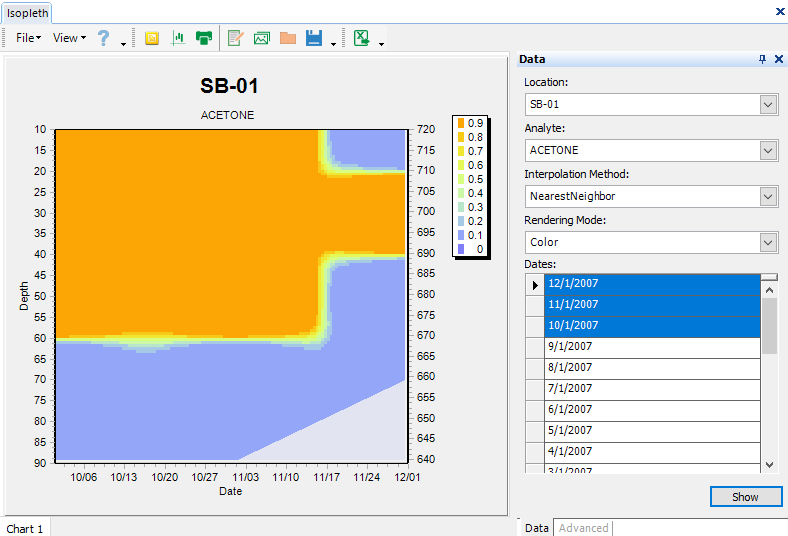Click the picture image export icon
The width and height of the screenshot is (788, 536).
(x=262, y=38)
